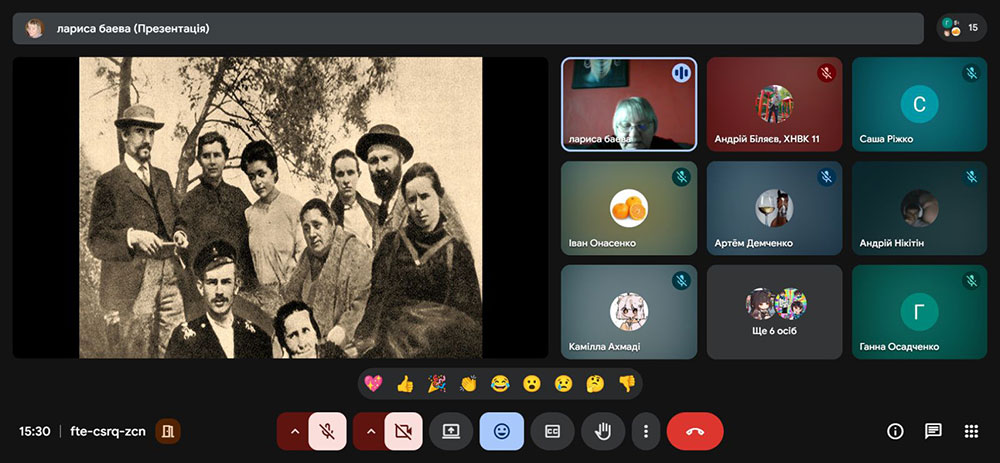Turn on the camera
This screenshot has height=463, width=1000.
click(x=403, y=431)
